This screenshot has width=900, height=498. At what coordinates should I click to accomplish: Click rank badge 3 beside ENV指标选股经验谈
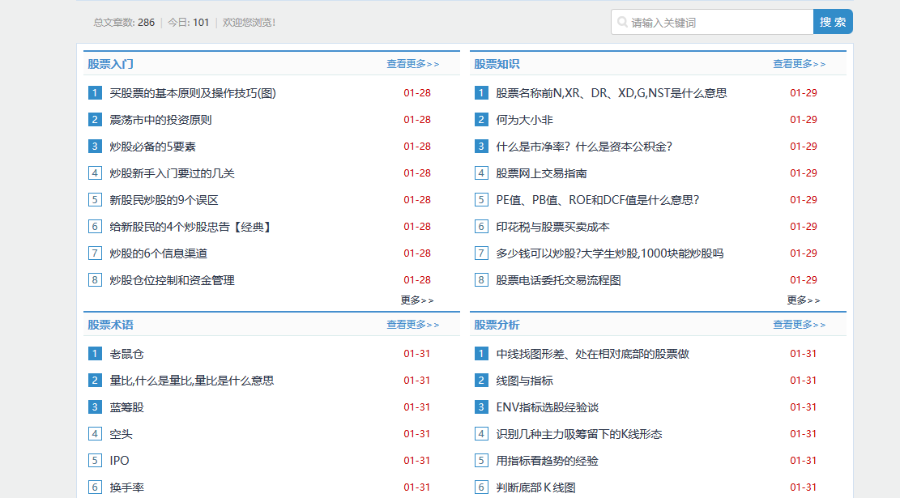(x=481, y=407)
